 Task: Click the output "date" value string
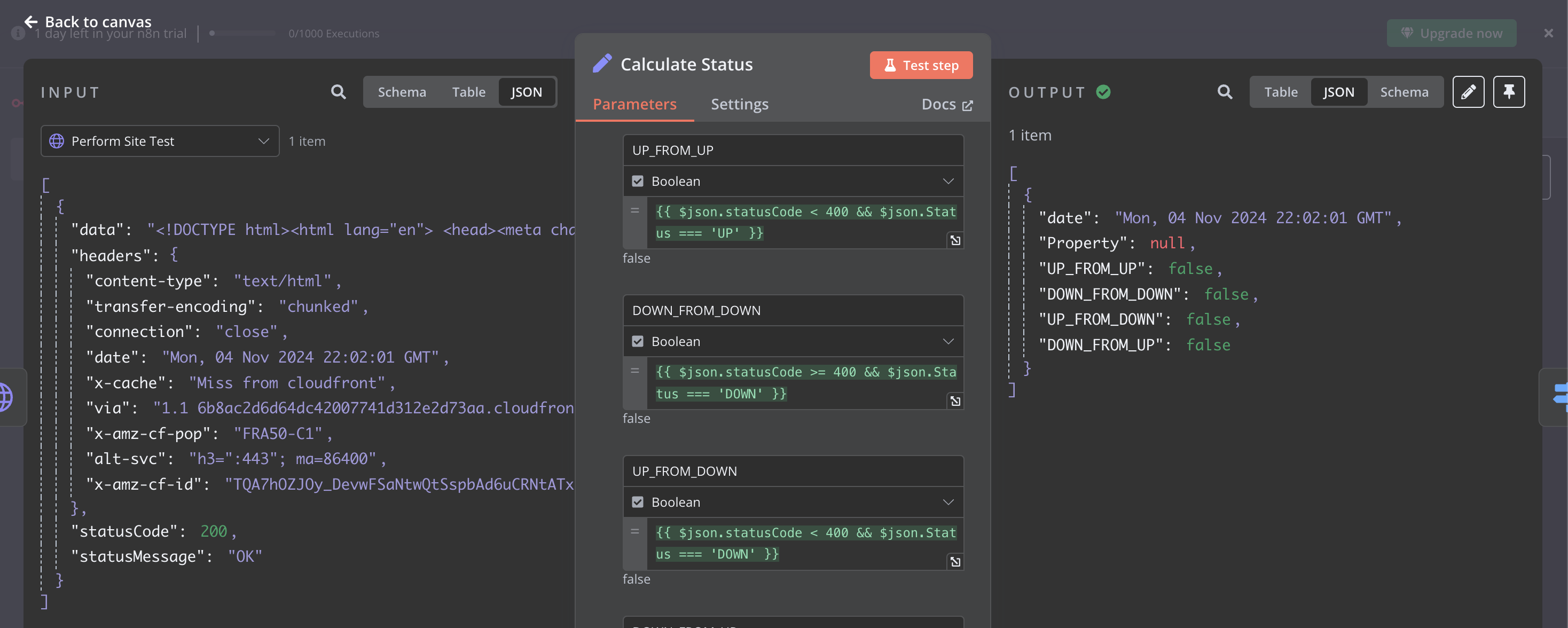click(1253, 217)
